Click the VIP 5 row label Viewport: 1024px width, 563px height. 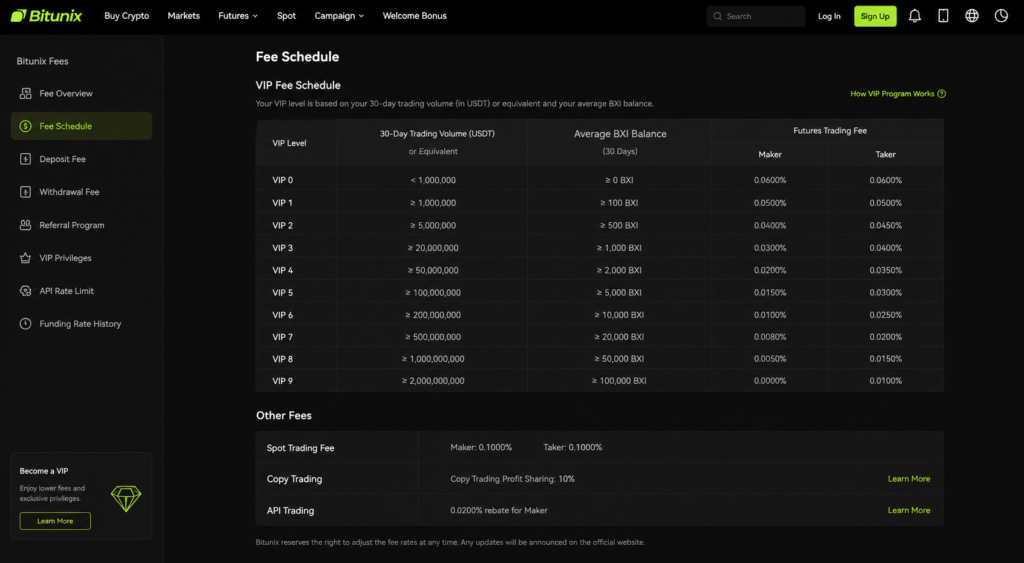click(x=283, y=293)
